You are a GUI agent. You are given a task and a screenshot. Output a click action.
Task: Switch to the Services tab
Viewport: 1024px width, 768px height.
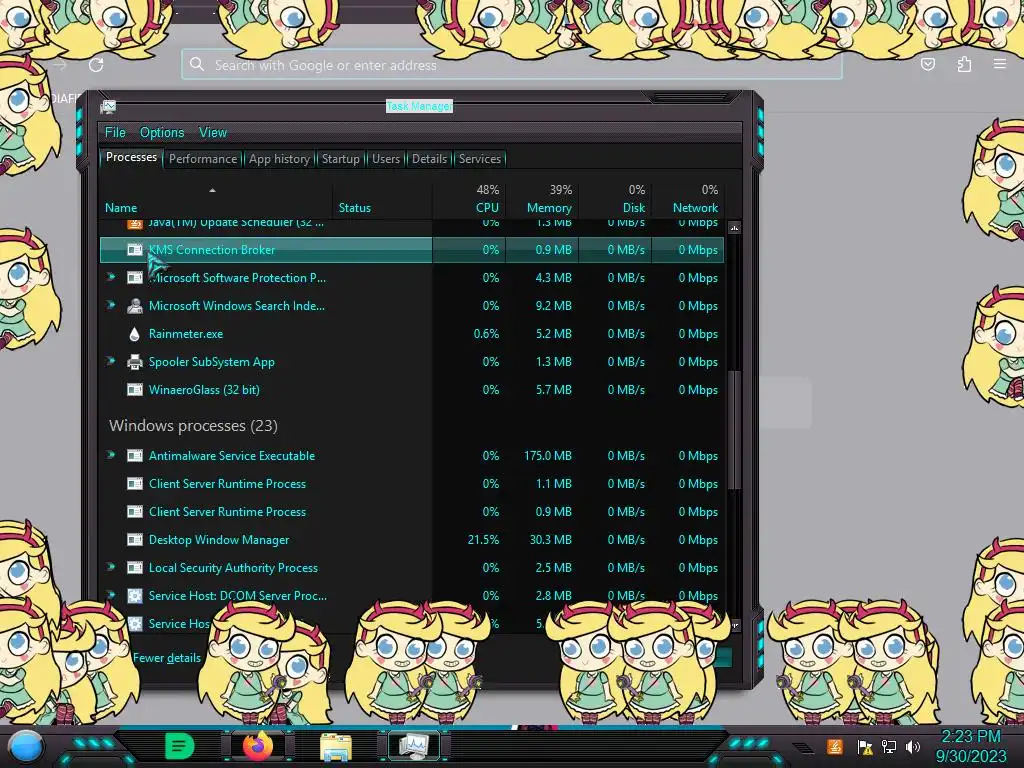[x=479, y=159]
